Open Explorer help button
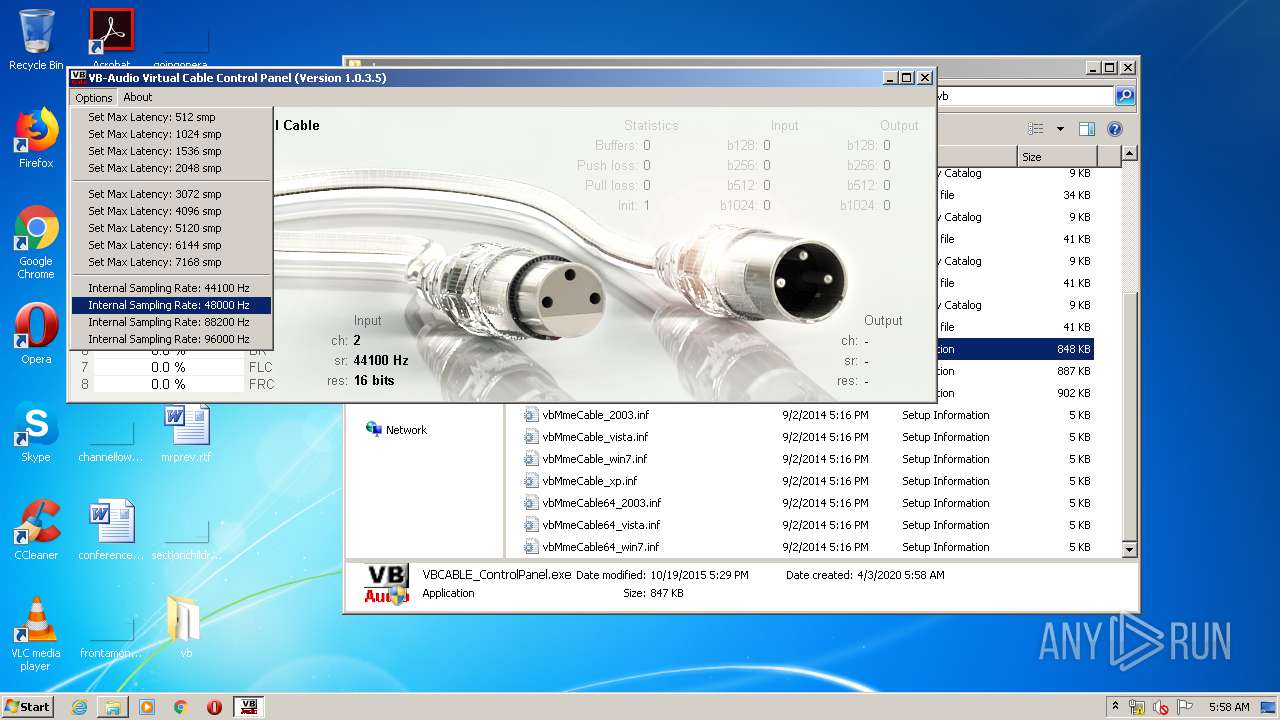Image resolution: width=1280 pixels, height=720 pixels. [x=1115, y=129]
